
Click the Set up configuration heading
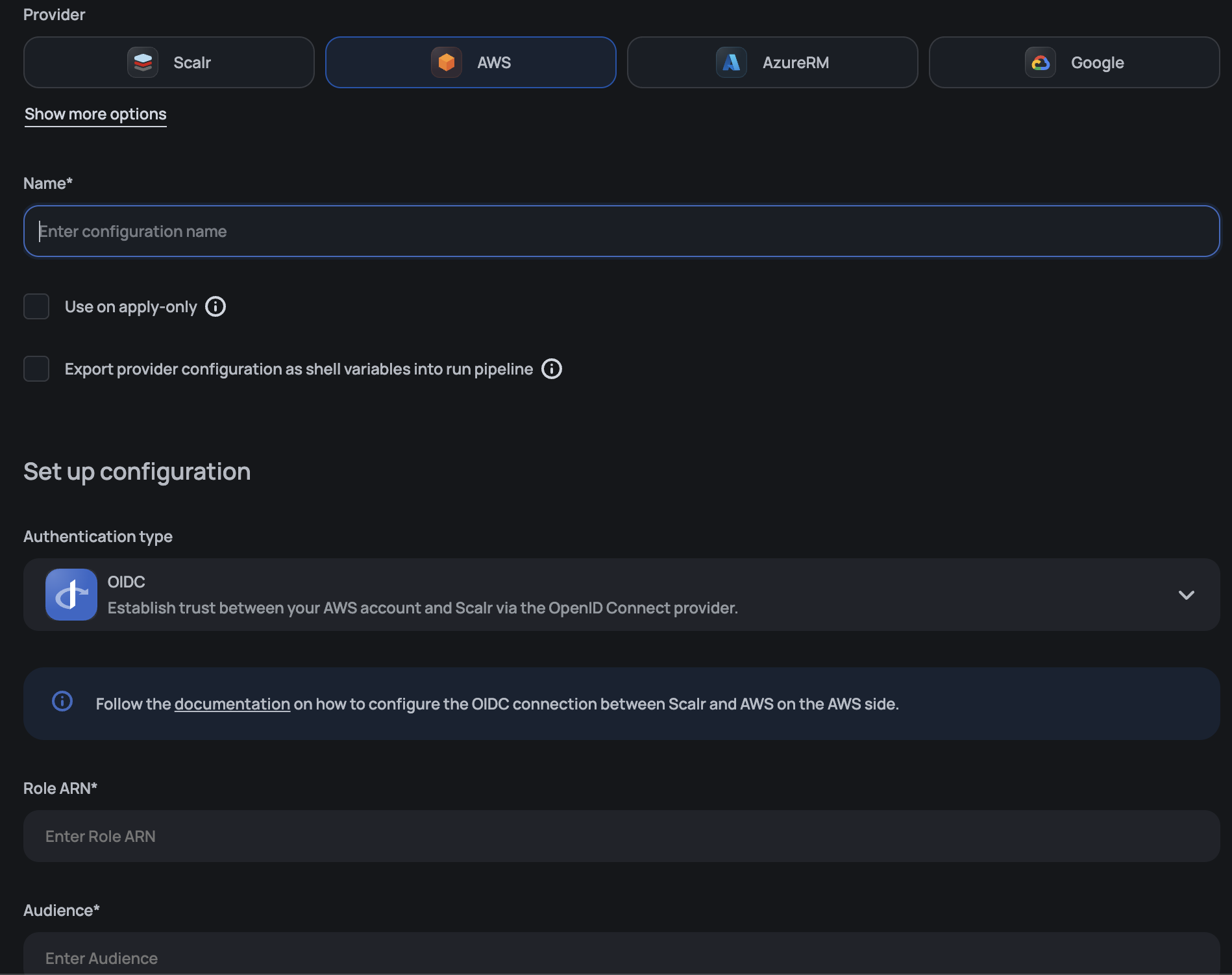tap(137, 472)
